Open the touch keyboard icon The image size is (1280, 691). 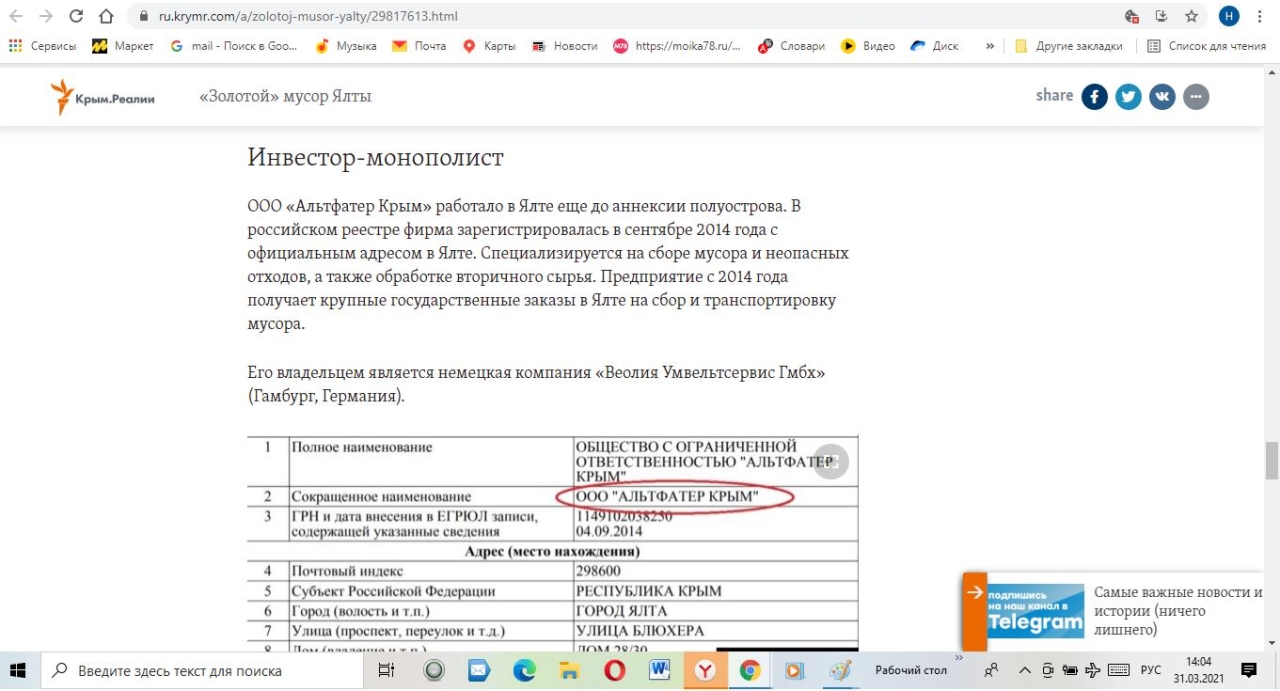click(x=1118, y=671)
